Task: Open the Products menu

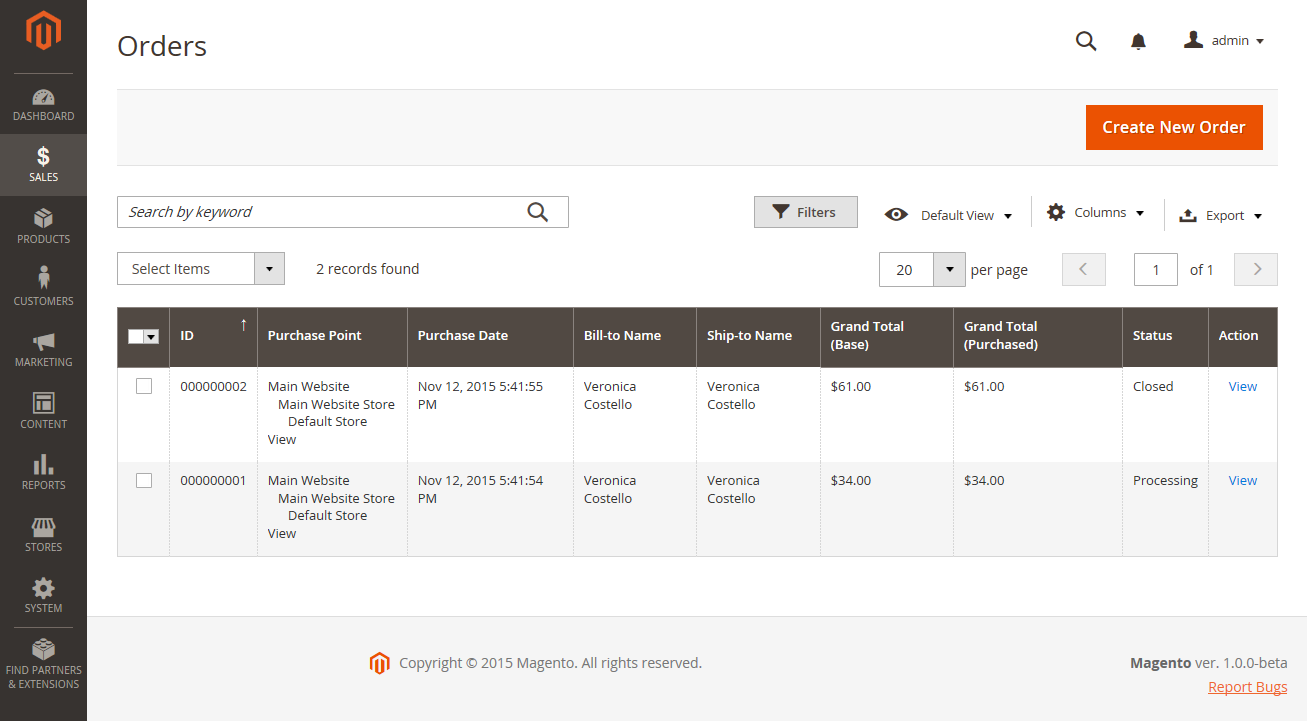Action: pos(43,227)
